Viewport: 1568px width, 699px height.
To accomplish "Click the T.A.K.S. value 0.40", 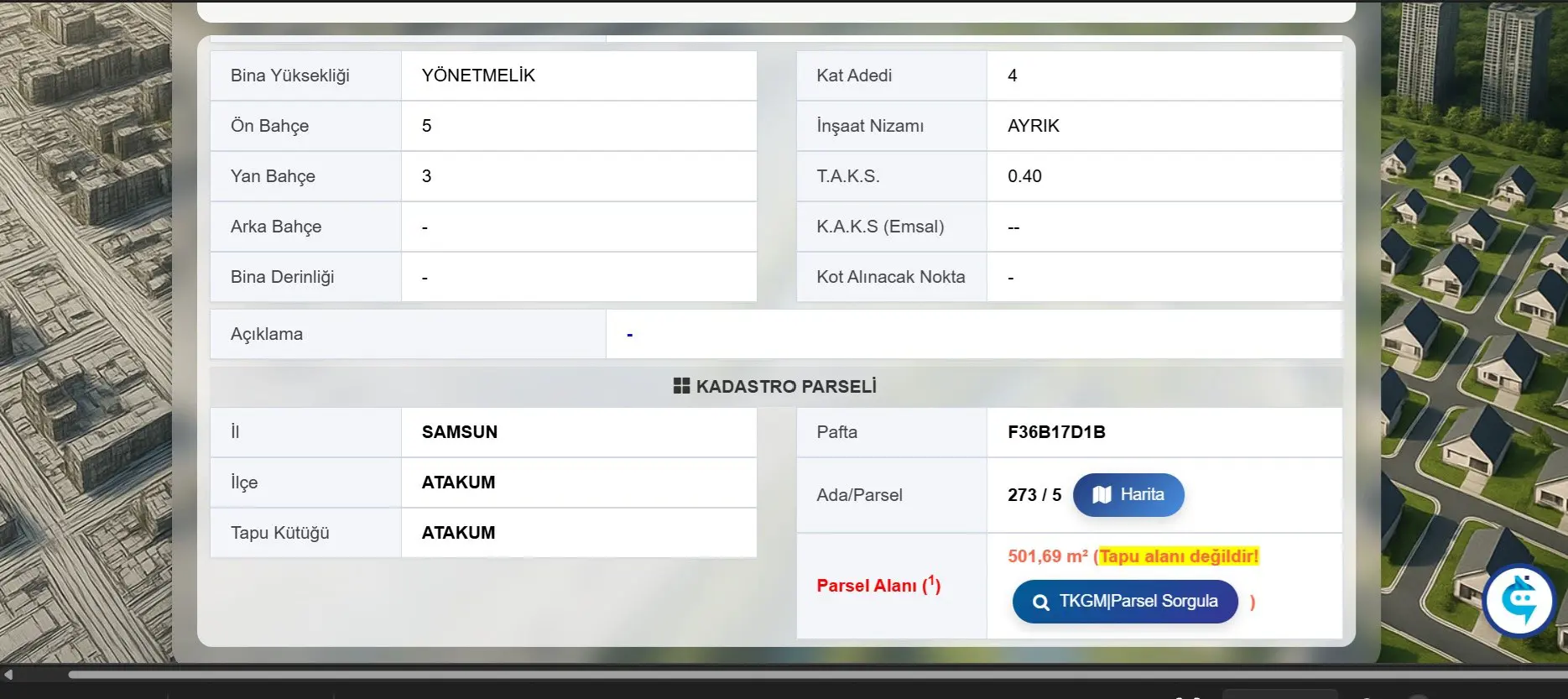I will [x=1024, y=176].
